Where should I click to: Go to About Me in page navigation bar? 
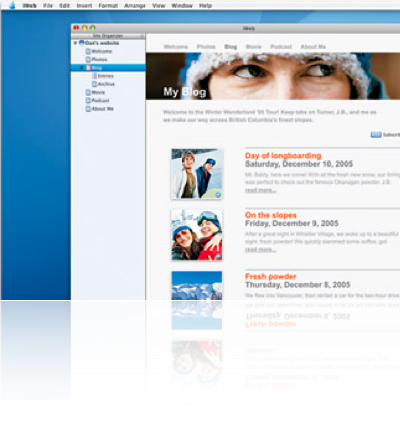point(313,47)
